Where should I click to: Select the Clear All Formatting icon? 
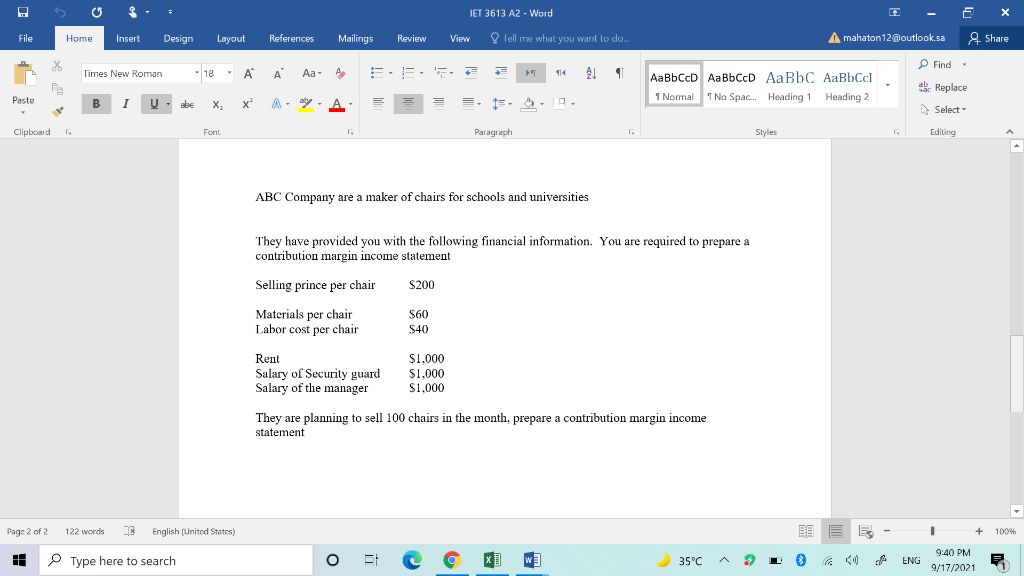pyautogui.click(x=340, y=74)
